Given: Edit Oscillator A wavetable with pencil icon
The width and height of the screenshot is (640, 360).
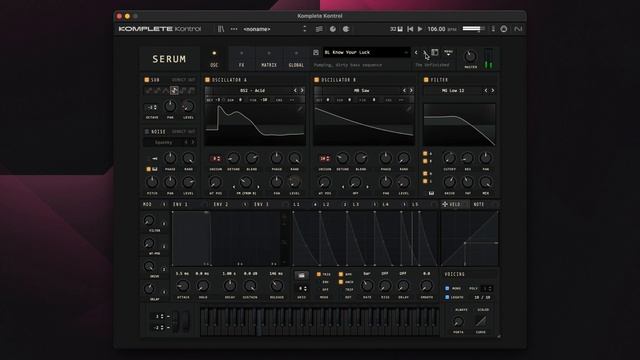Looking at the screenshot, I should [300, 109].
